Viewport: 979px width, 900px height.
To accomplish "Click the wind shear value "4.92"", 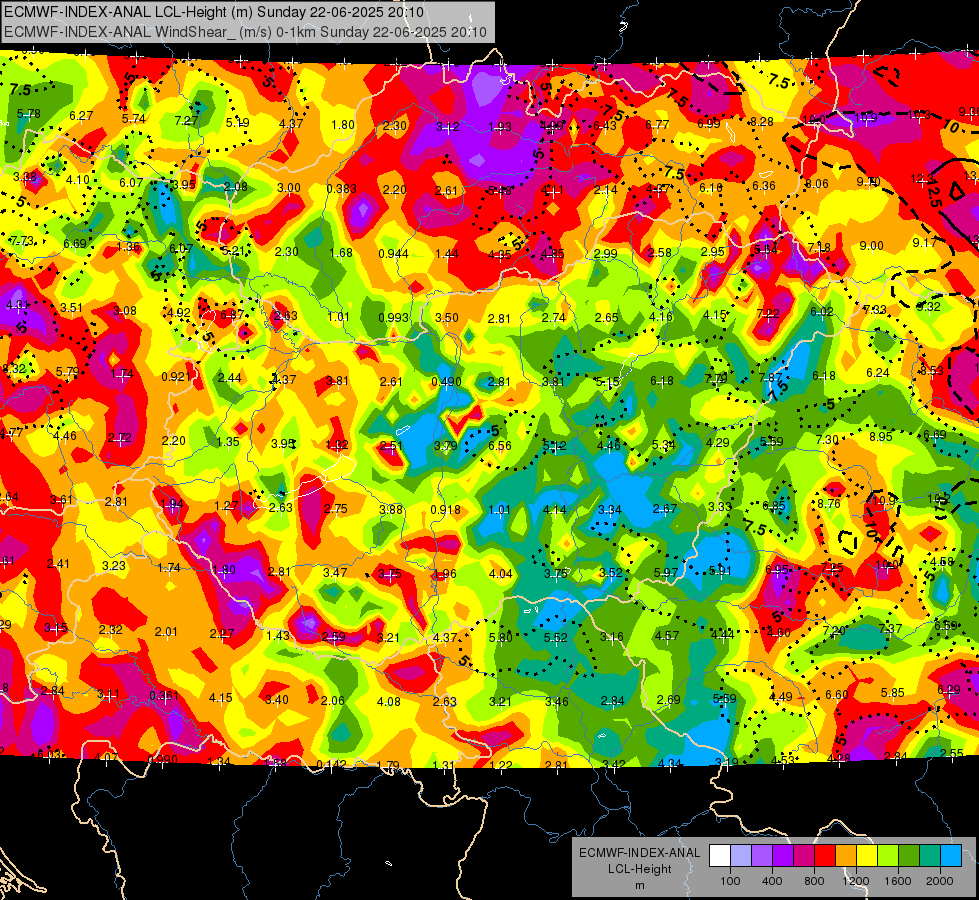I will pos(179,313).
